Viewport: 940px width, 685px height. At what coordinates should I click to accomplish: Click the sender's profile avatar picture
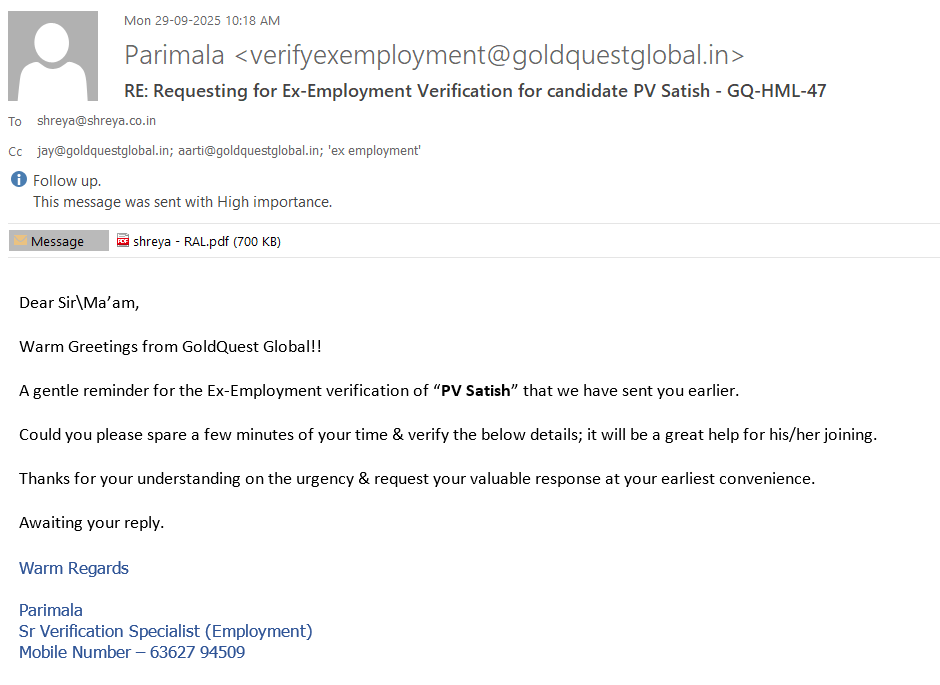(53, 56)
